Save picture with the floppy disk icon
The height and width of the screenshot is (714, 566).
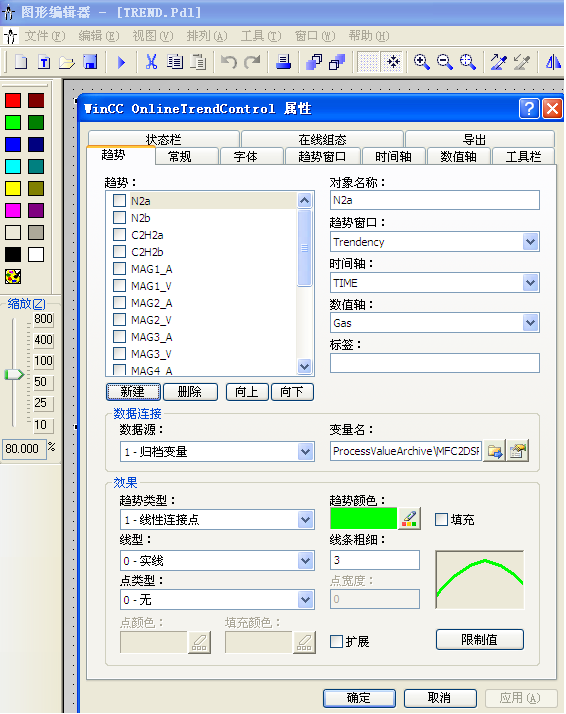90,62
